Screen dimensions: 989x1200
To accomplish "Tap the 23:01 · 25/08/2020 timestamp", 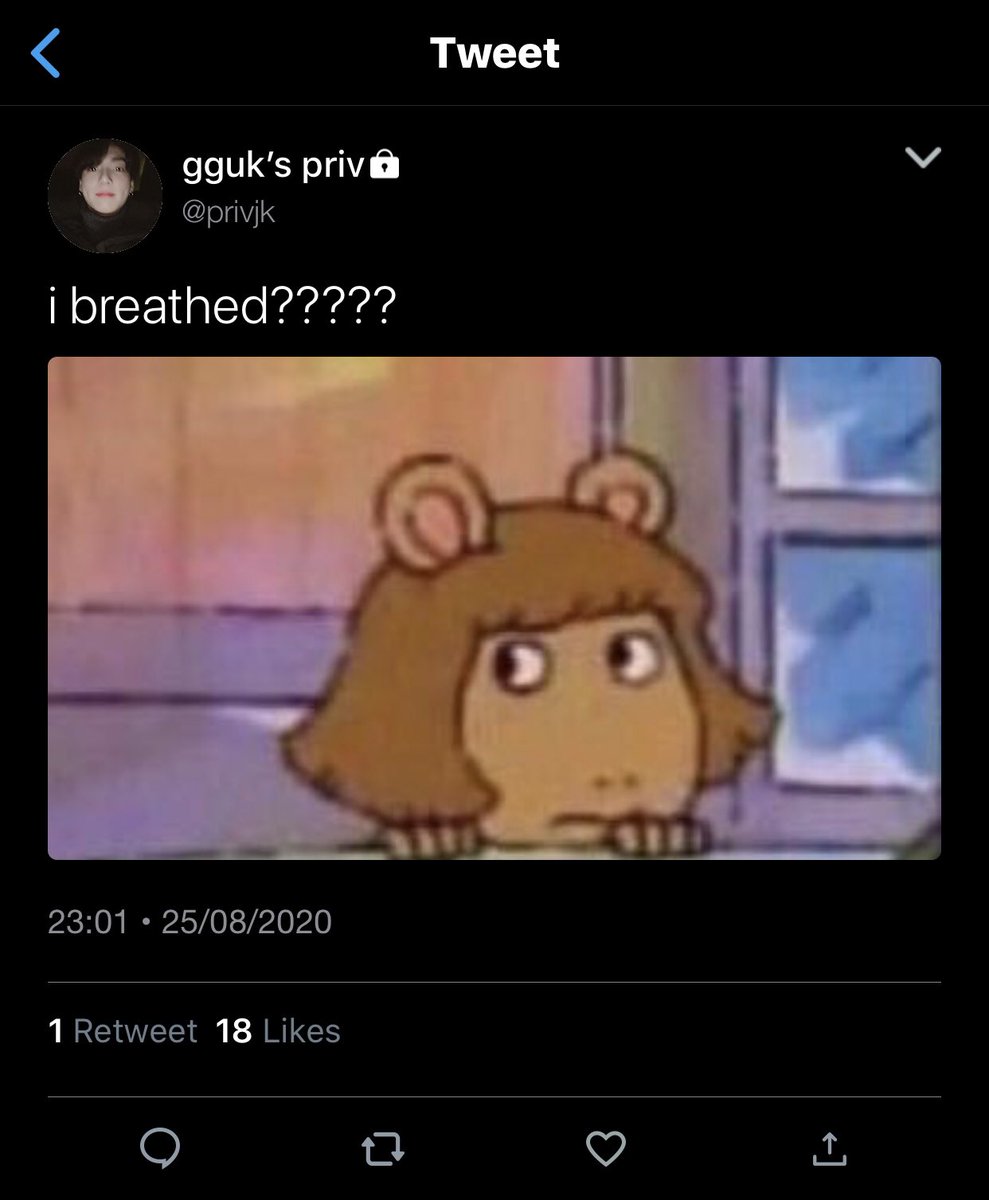I will [190, 921].
